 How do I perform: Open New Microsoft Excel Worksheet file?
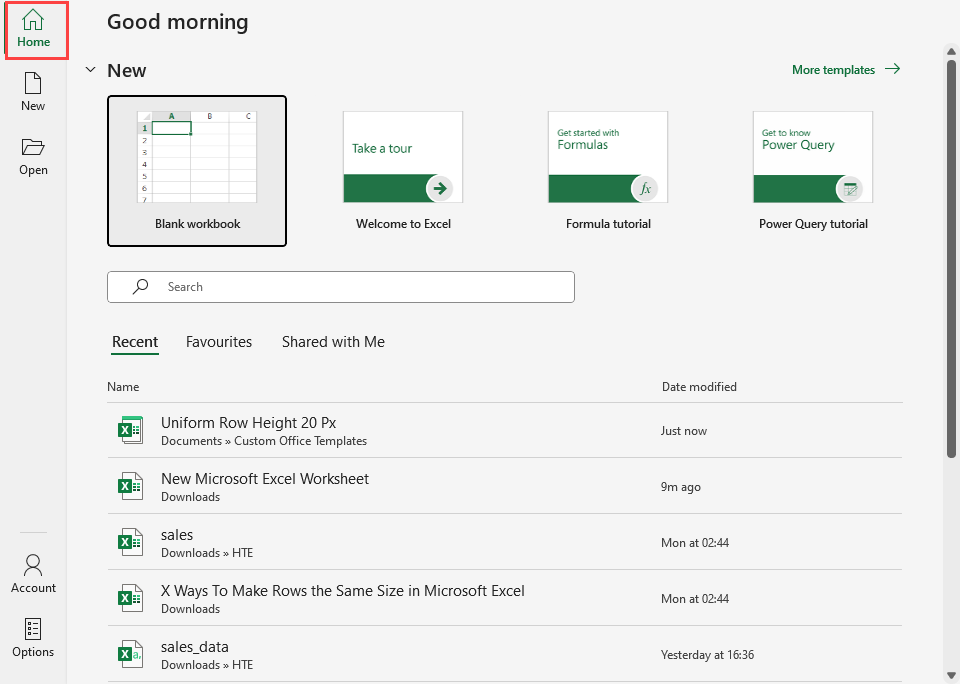click(x=265, y=479)
